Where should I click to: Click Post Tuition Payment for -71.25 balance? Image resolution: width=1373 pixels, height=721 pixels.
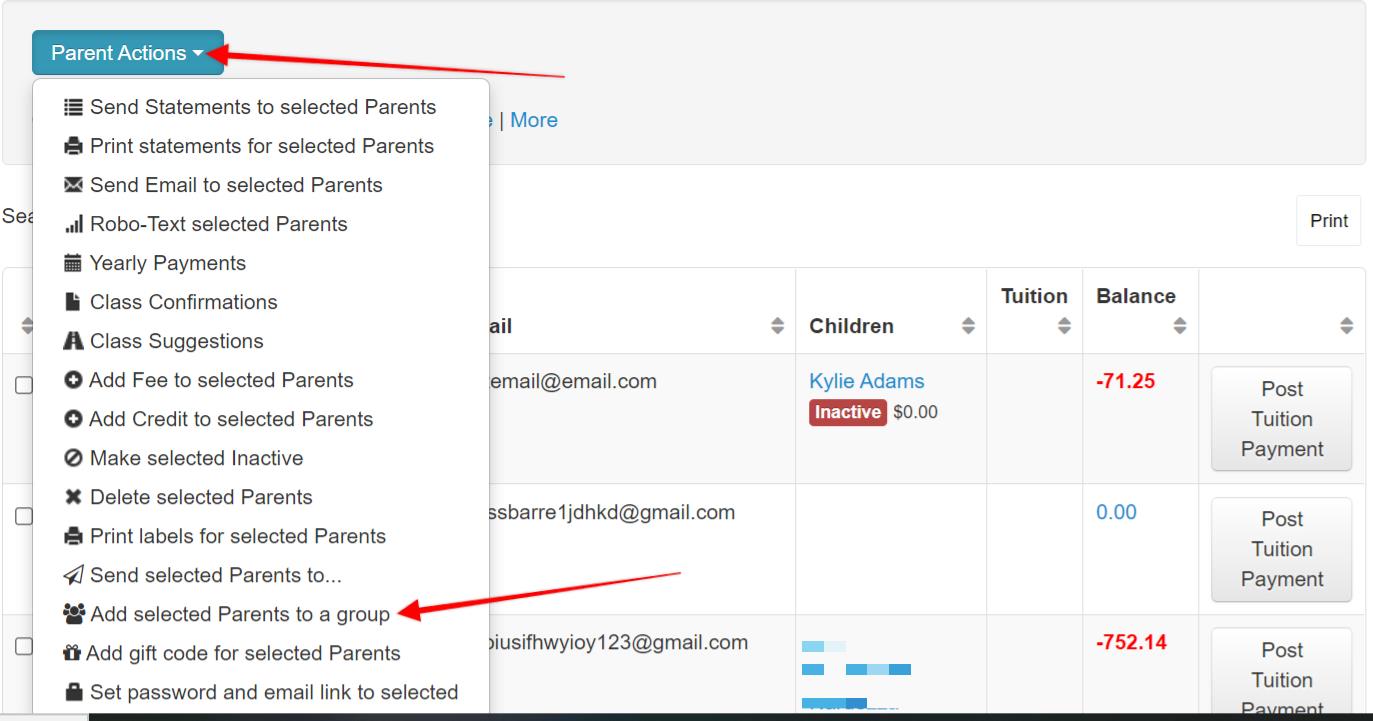coord(1281,419)
